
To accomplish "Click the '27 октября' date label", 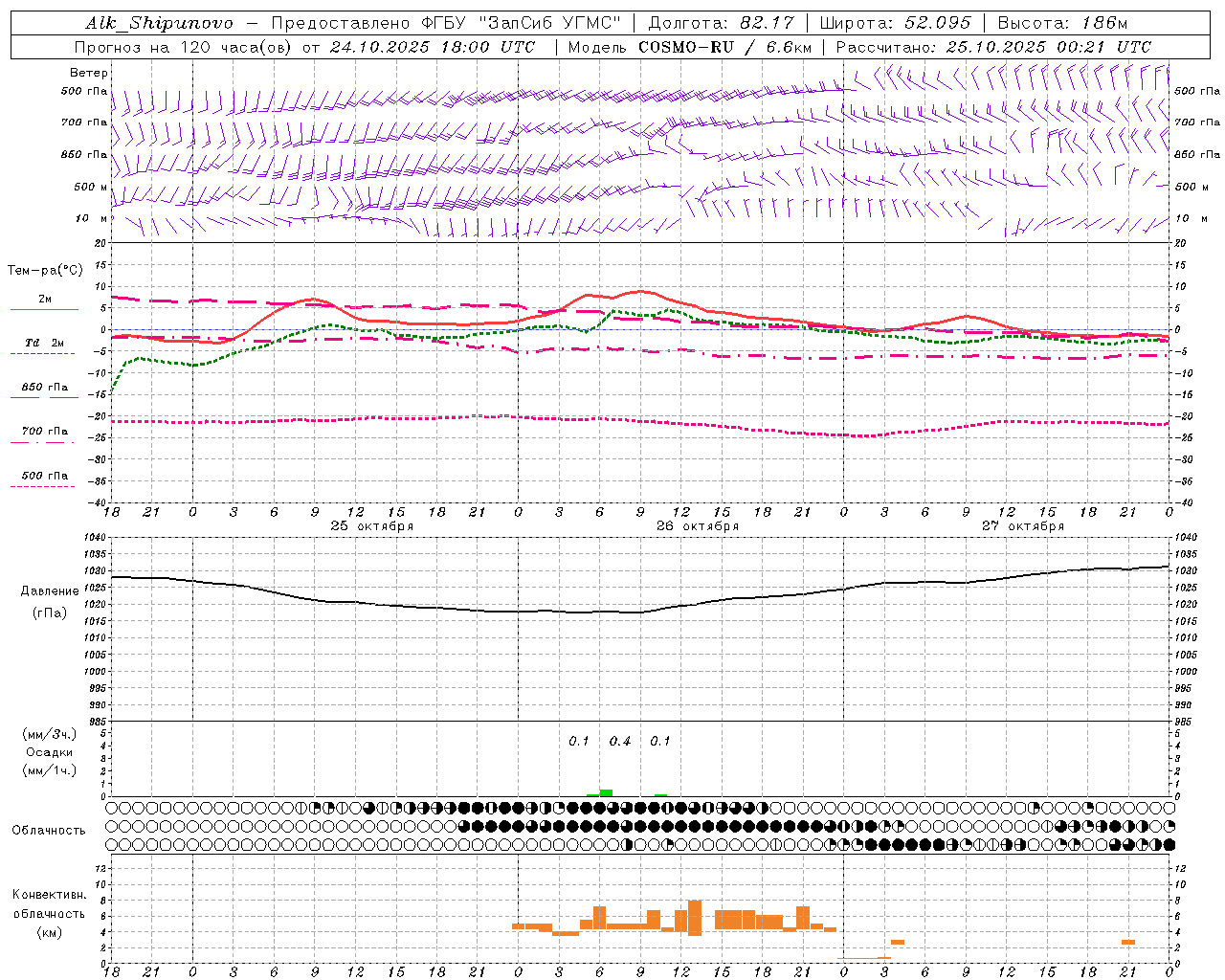I will pos(1023,526).
